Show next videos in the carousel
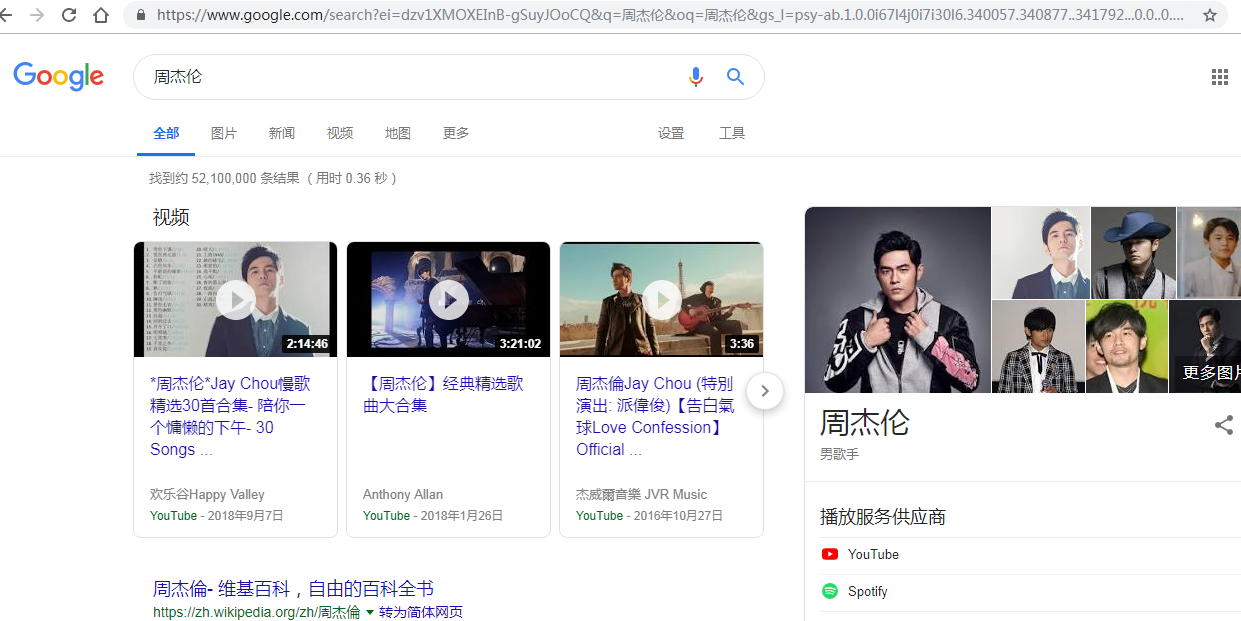Viewport: 1241px width, 621px height. click(765, 391)
